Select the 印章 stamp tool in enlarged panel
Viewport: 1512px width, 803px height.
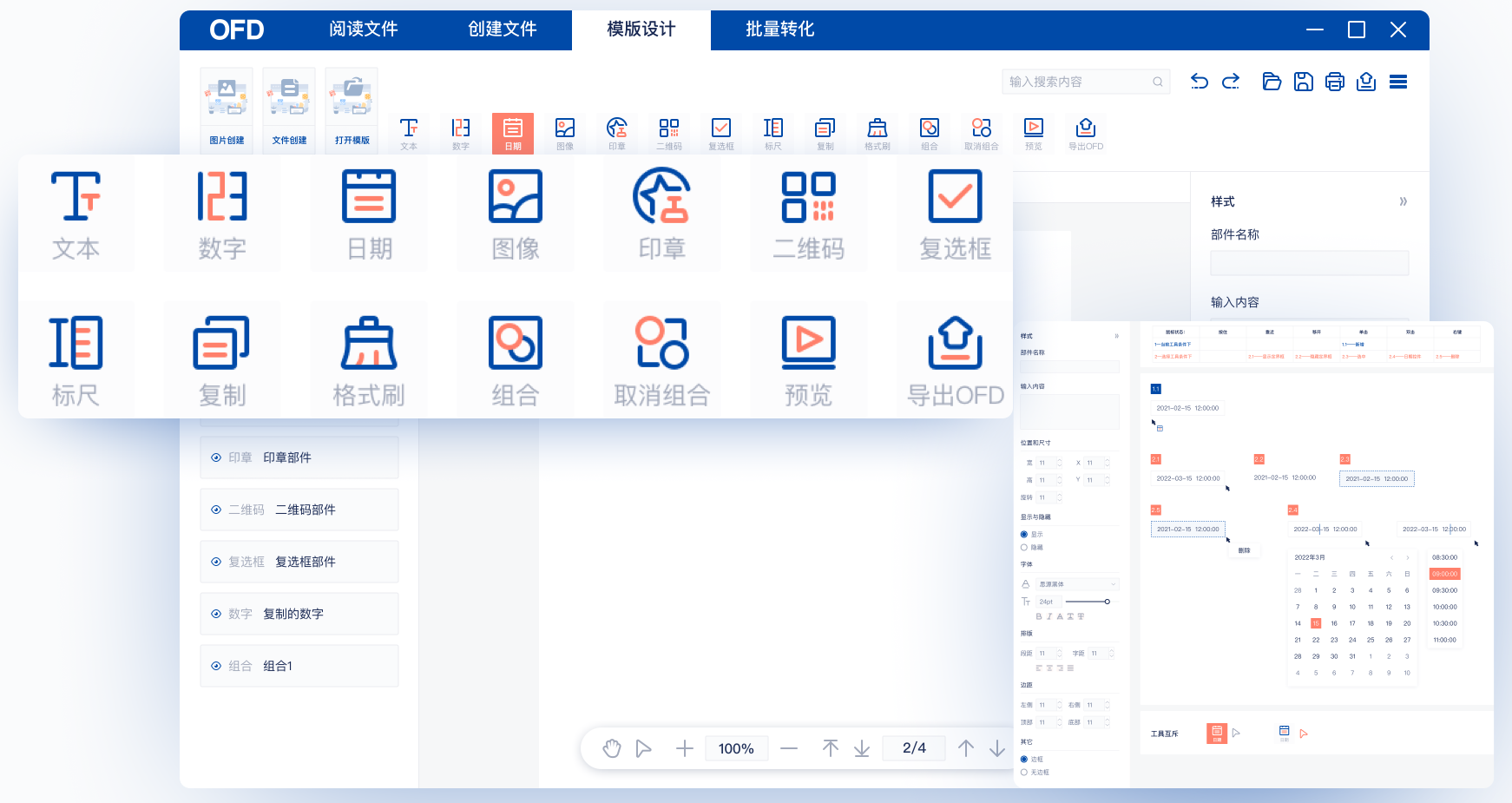point(661,214)
